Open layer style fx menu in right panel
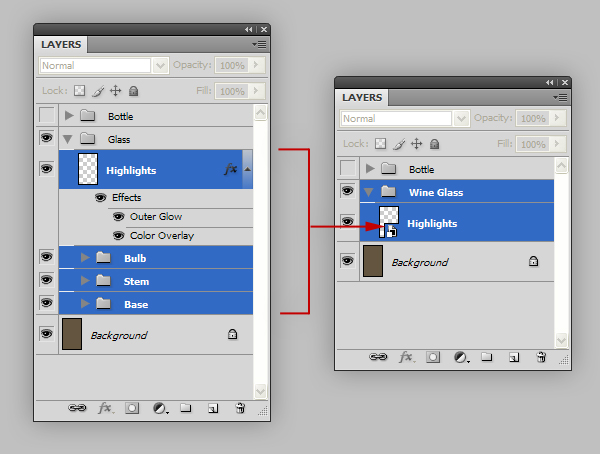Image resolution: width=600 pixels, height=454 pixels. (x=407, y=357)
